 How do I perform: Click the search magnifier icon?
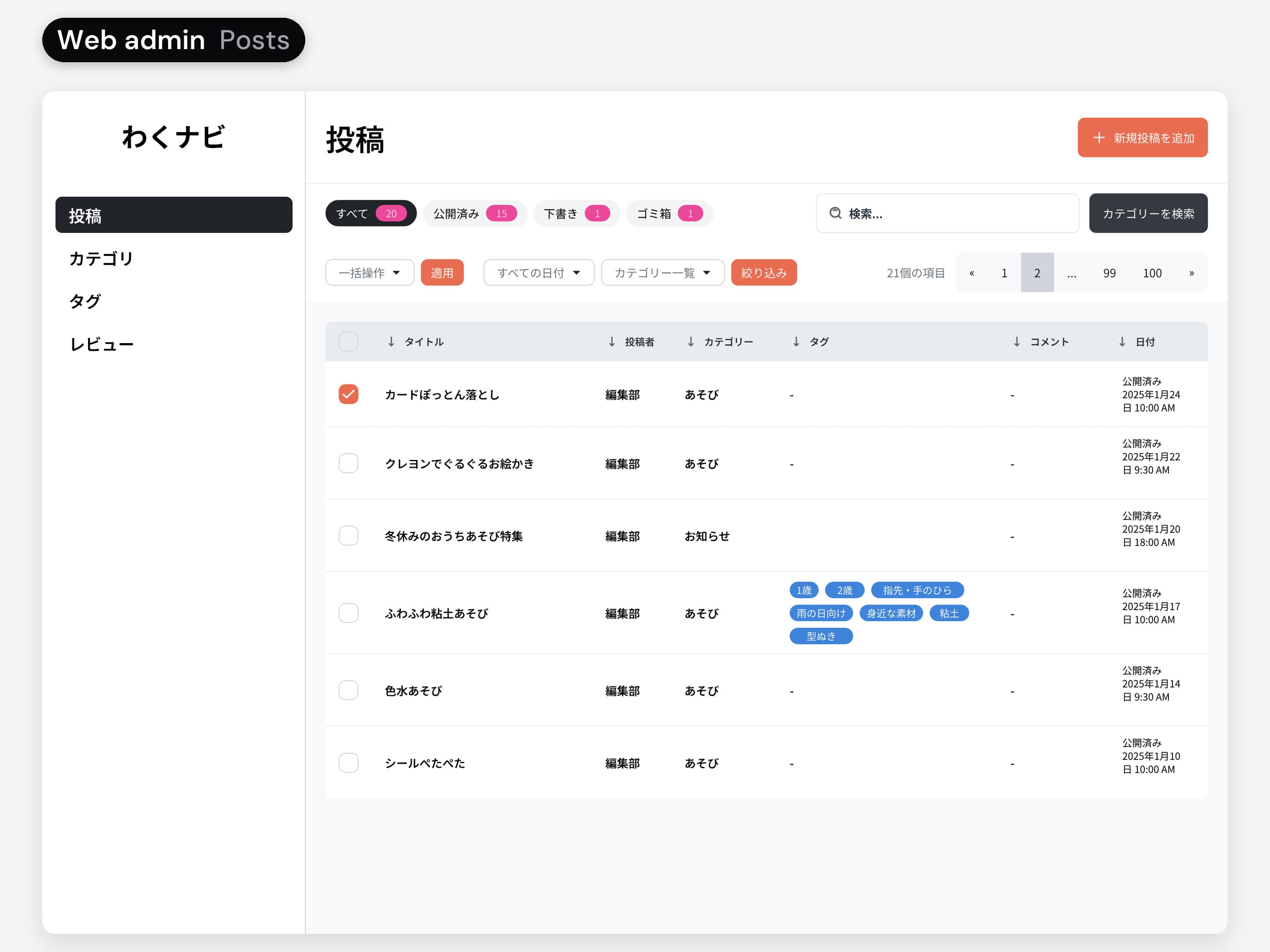tap(835, 213)
